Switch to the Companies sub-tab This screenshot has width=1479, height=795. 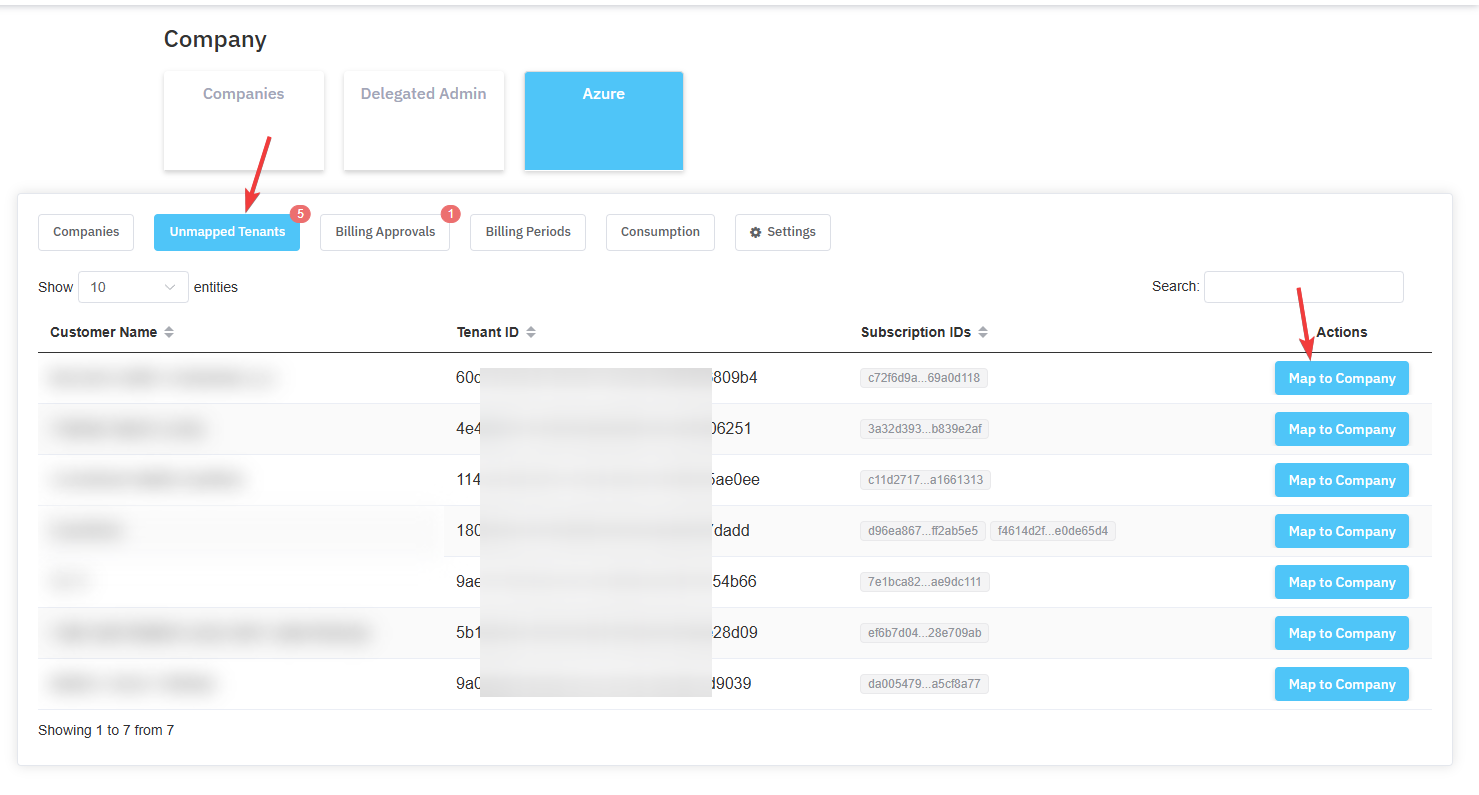(86, 232)
